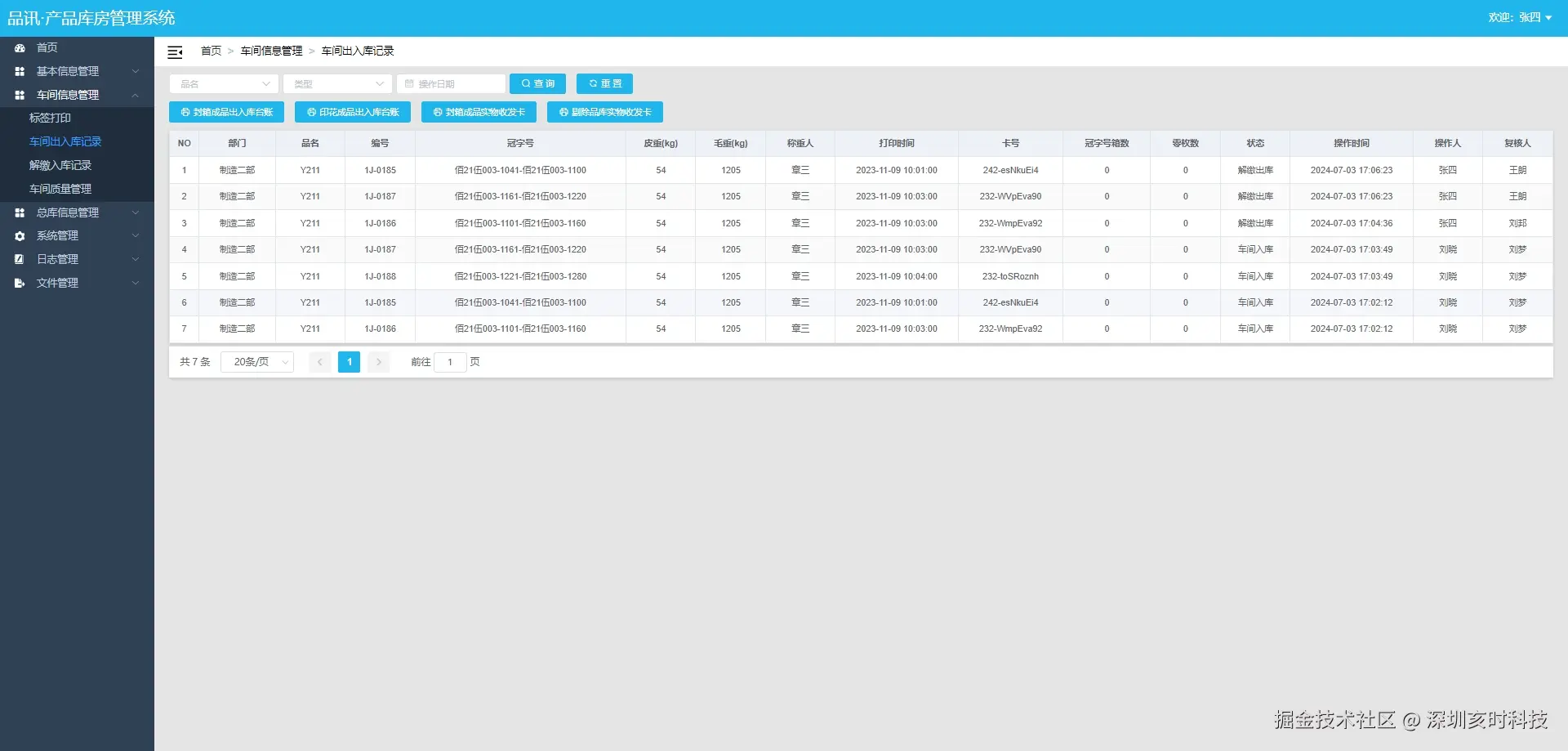Expand the 总库信息管理 menu group
Screen dimensions: 1568x751
pos(77,213)
